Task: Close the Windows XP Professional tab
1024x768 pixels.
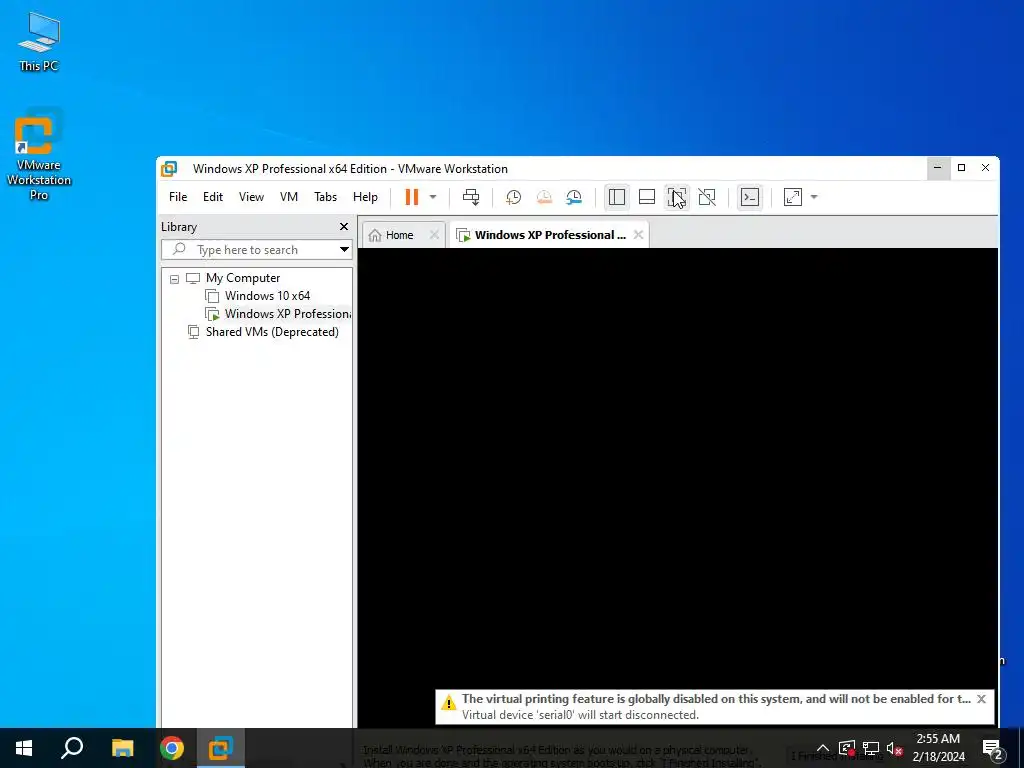Action: pyautogui.click(x=639, y=235)
